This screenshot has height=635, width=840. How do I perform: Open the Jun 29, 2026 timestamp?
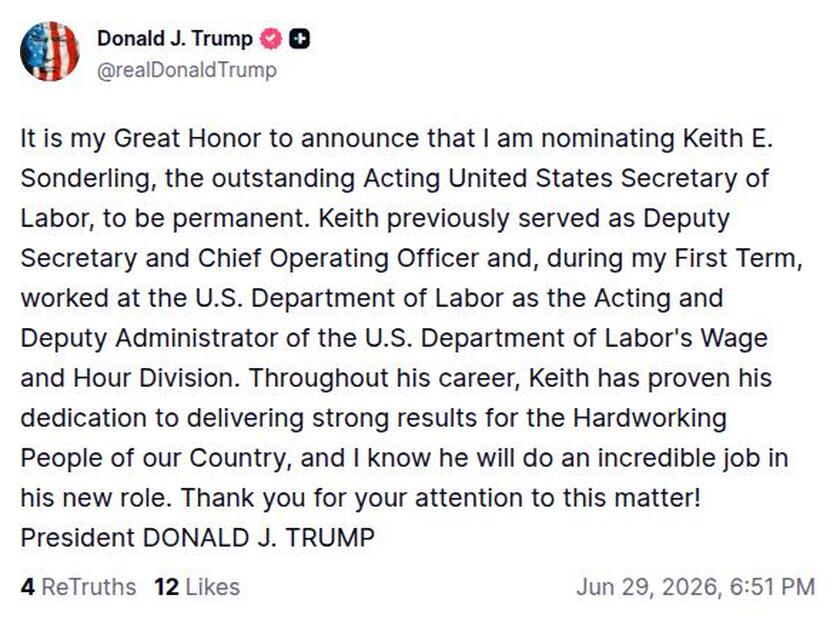coord(695,587)
